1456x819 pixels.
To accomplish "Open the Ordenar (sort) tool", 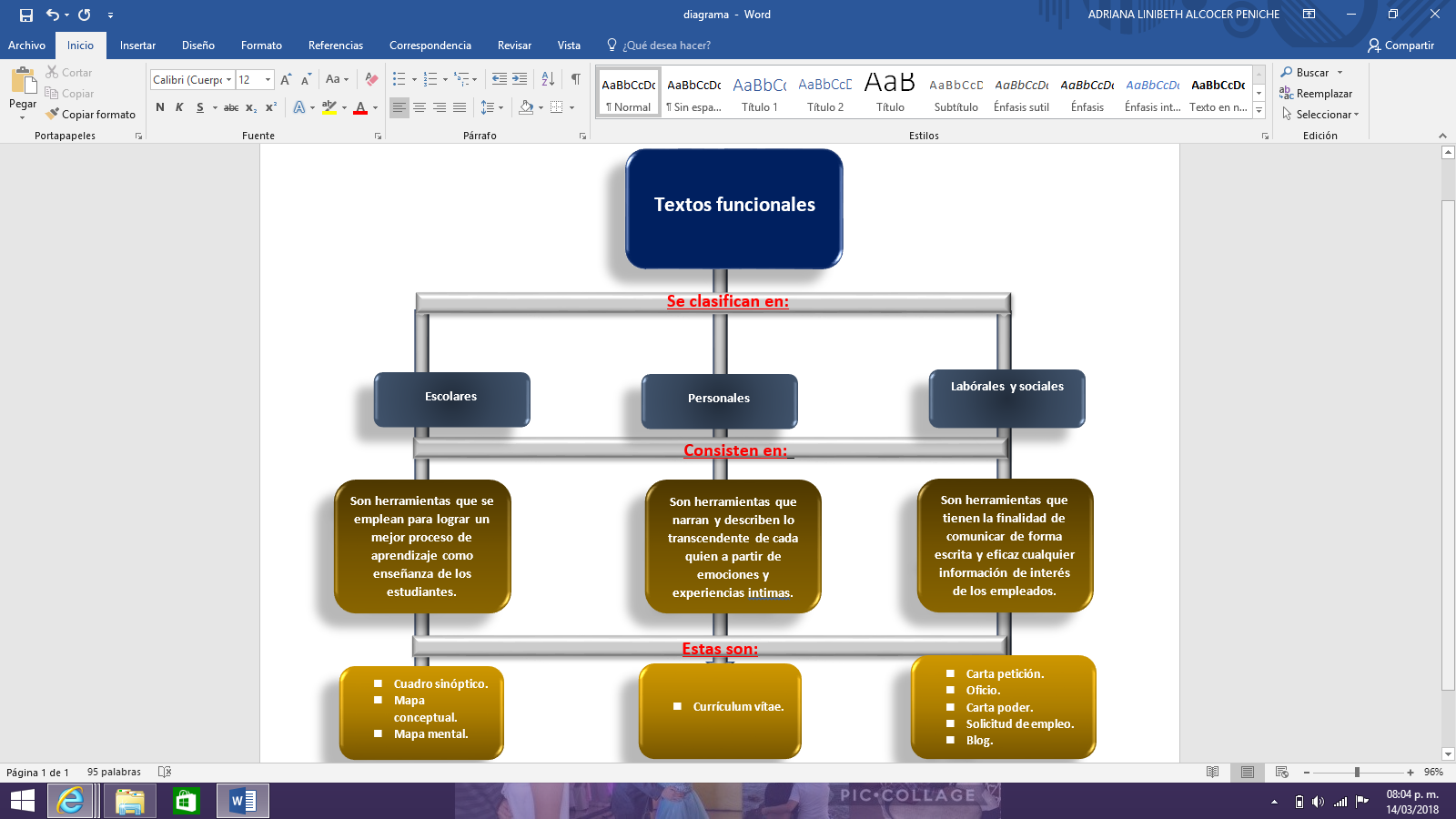I will [x=547, y=79].
